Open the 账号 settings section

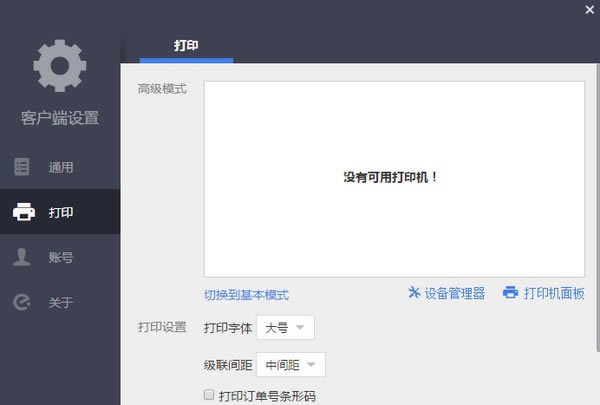[x=60, y=257]
